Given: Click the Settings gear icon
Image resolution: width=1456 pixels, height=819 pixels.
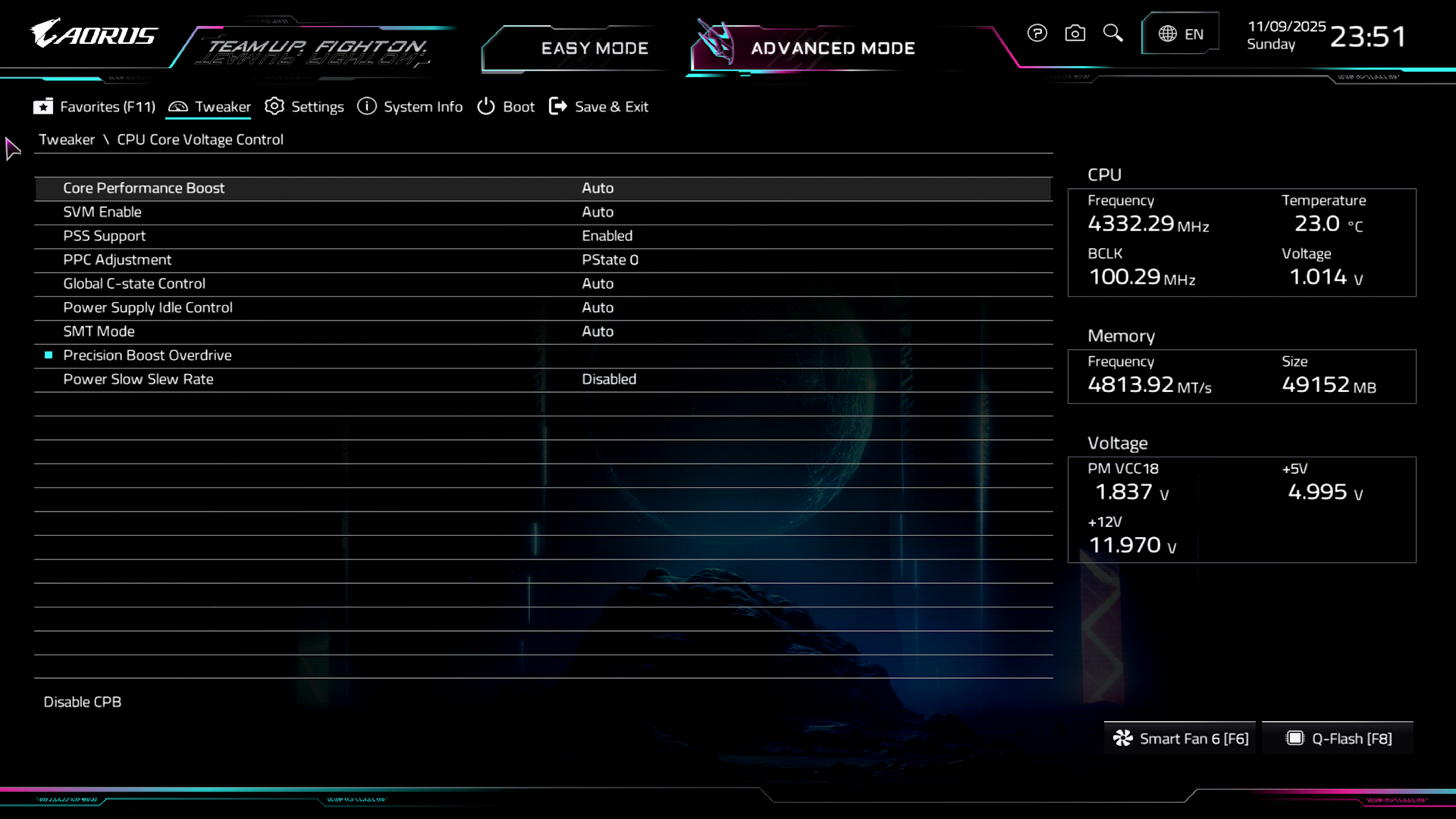Looking at the screenshot, I should [275, 107].
